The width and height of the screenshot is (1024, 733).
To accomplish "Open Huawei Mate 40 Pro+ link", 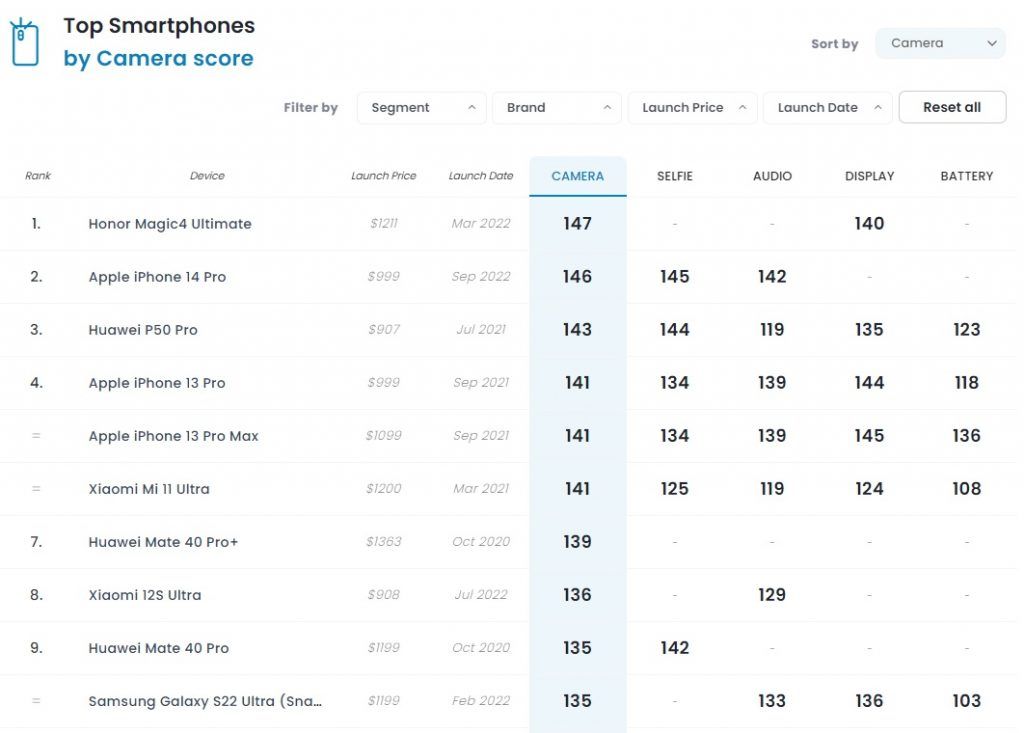I will pyautogui.click(x=163, y=542).
